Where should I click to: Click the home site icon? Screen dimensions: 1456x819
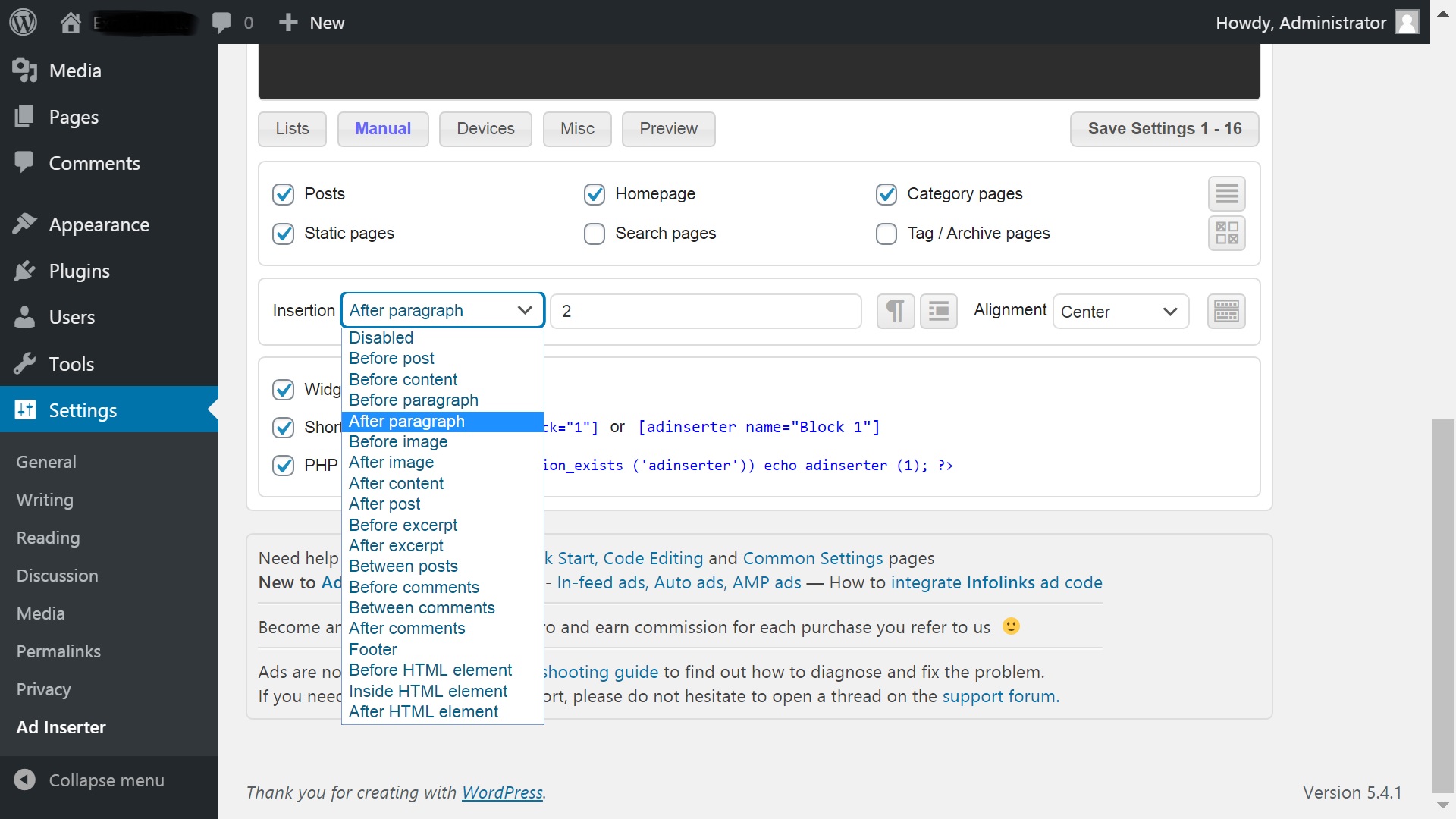pyautogui.click(x=71, y=23)
